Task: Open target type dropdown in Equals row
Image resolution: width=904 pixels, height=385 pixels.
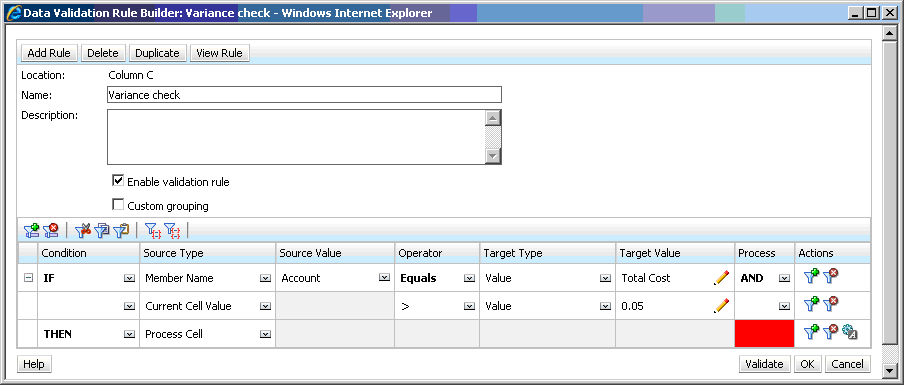Action: pyautogui.click(x=605, y=278)
